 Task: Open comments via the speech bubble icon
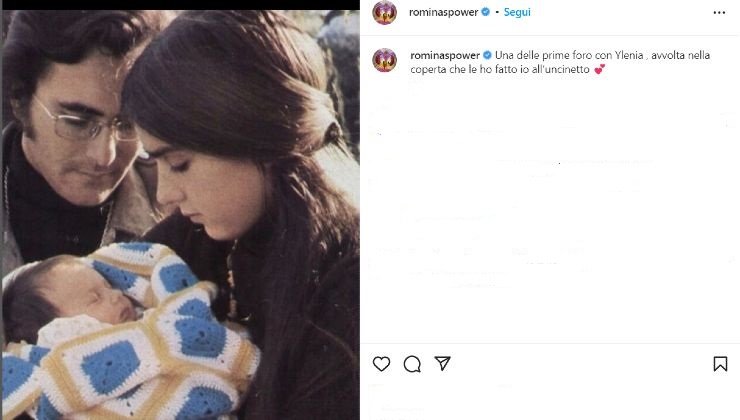point(412,364)
